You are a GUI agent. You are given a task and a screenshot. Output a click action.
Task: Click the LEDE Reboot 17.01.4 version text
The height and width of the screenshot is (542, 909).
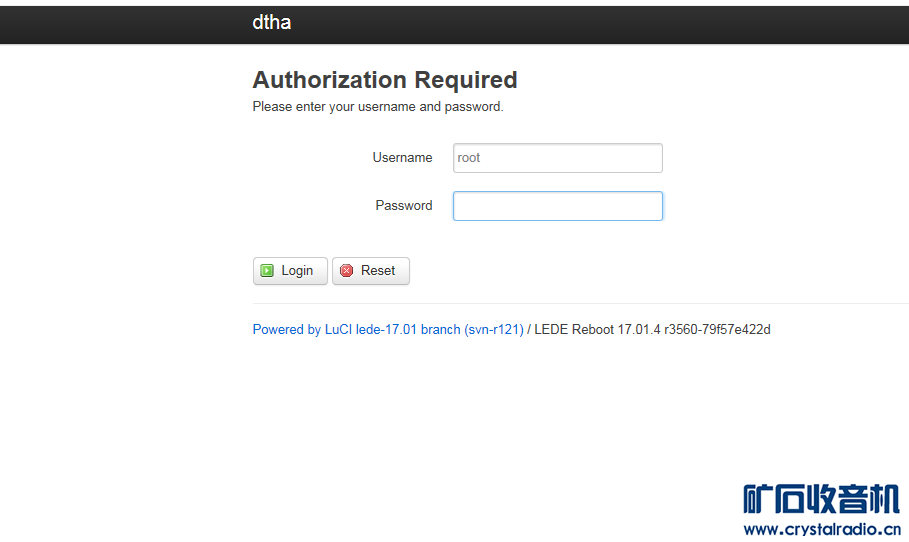pos(597,329)
